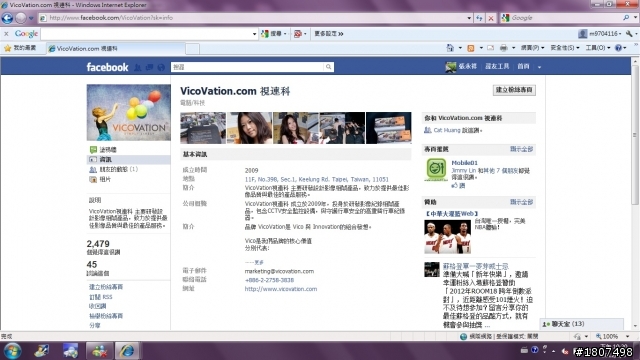Click the IE Help question mark icon
Viewport: 640px width, 360px height.
pos(618,48)
